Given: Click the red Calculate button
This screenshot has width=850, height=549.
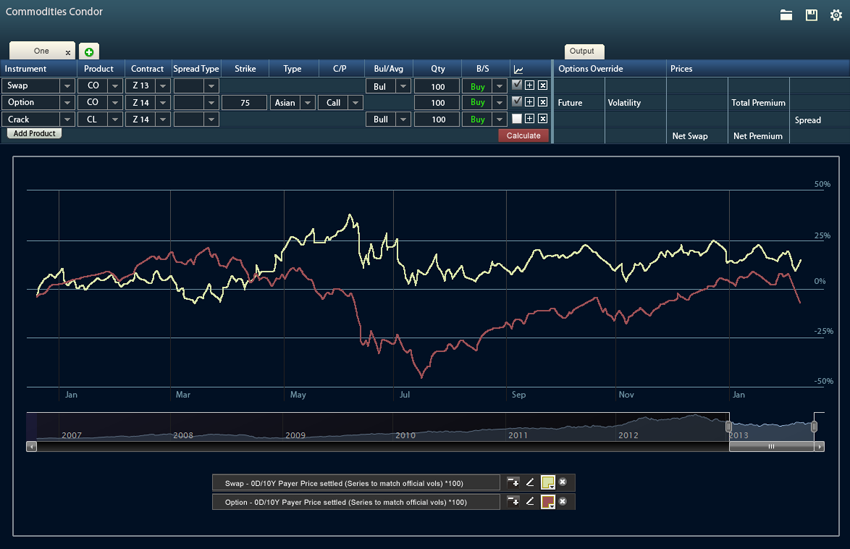Looking at the screenshot, I should 523,135.
